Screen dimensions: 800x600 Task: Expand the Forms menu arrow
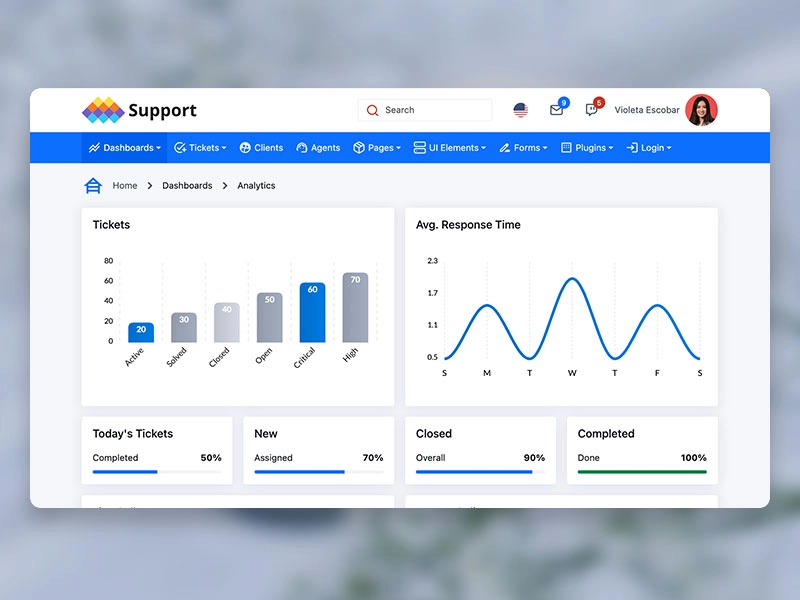tap(545, 148)
